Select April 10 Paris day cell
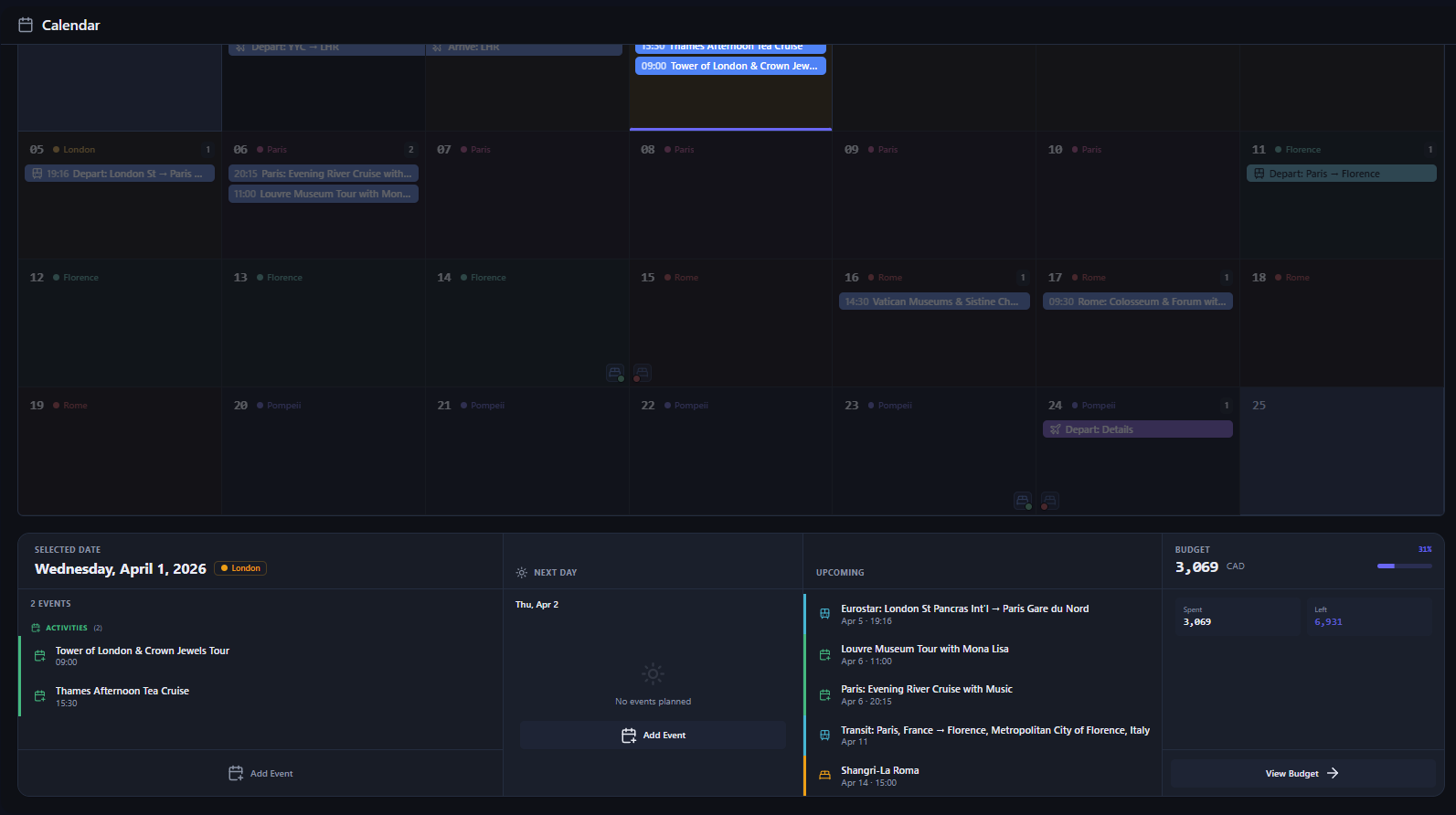Viewport: 1456px width, 815px height. click(x=1138, y=195)
